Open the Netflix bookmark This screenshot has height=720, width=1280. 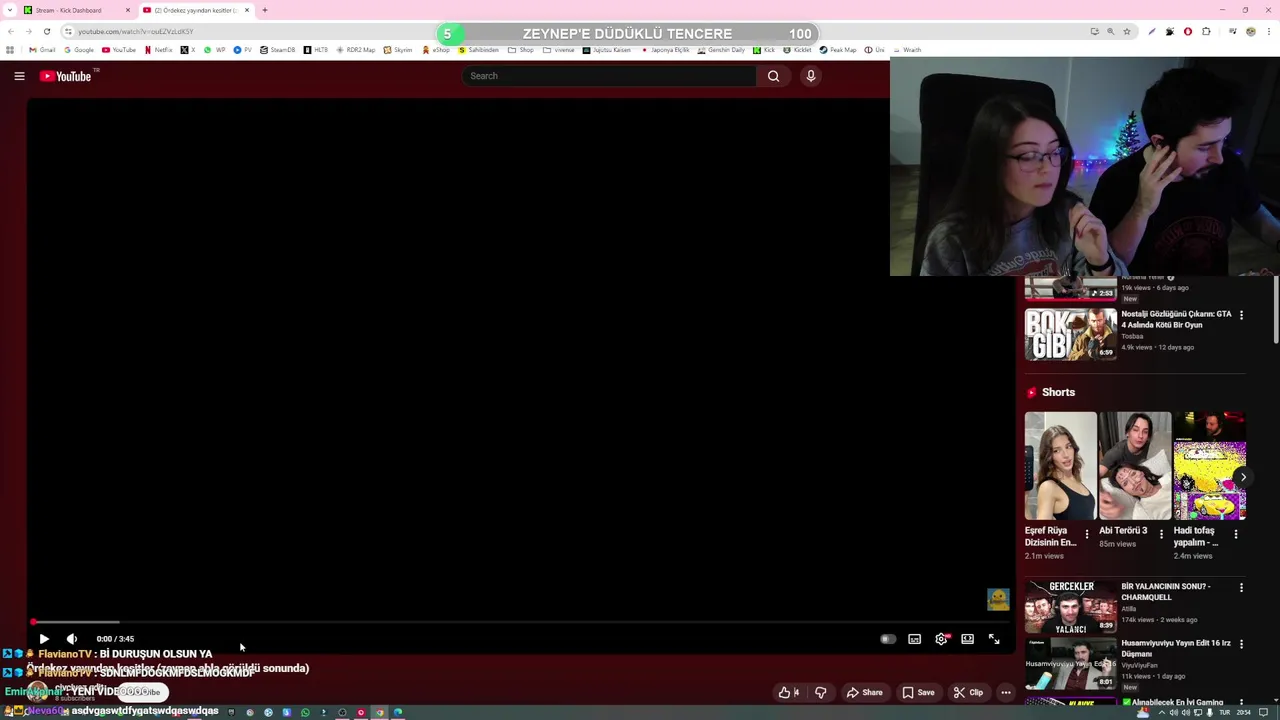[x=158, y=50]
